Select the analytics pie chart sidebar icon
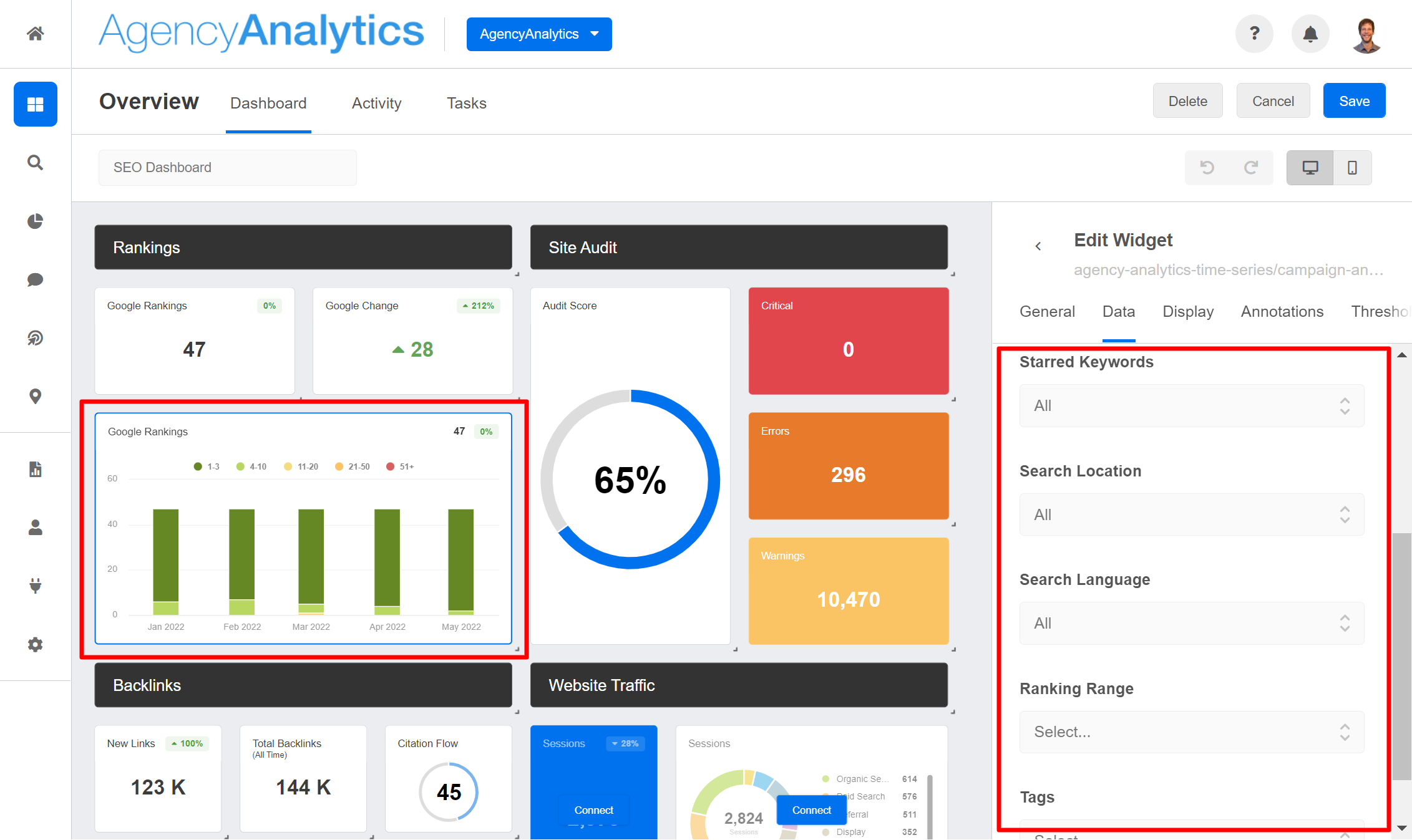The width and height of the screenshot is (1412, 840). [x=35, y=221]
